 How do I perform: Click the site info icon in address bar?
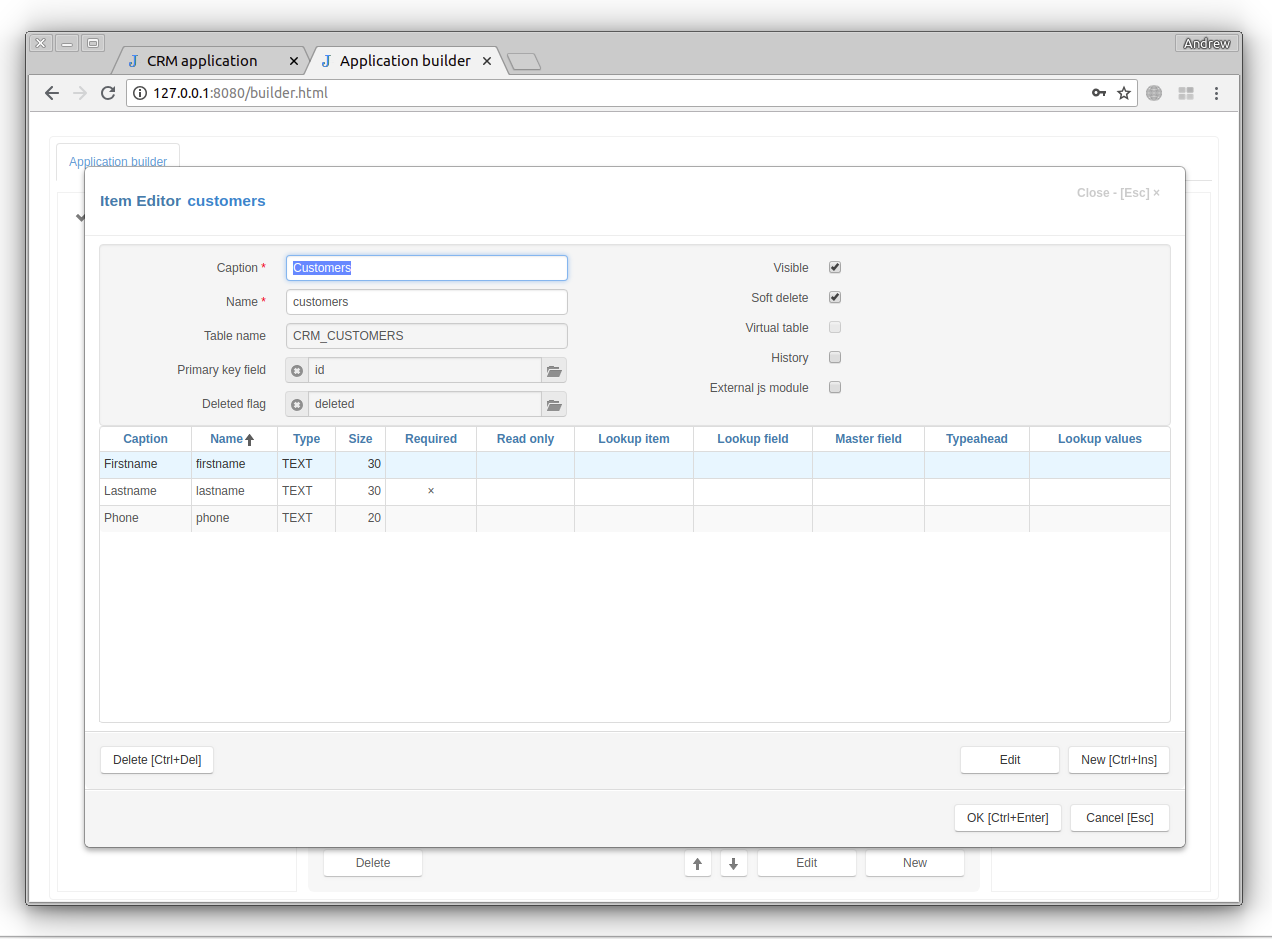[x=140, y=93]
